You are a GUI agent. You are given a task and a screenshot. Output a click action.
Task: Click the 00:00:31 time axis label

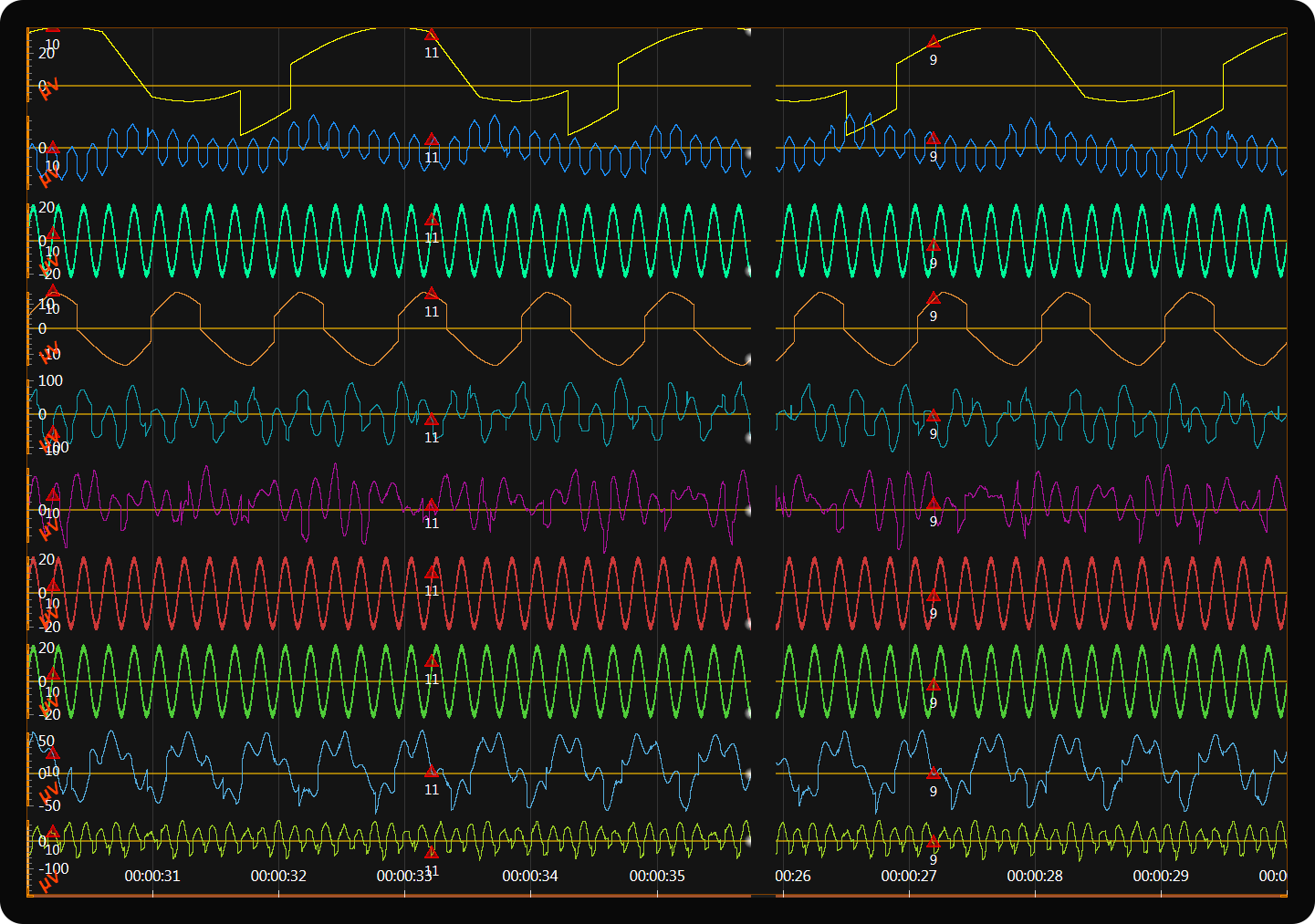[152, 876]
